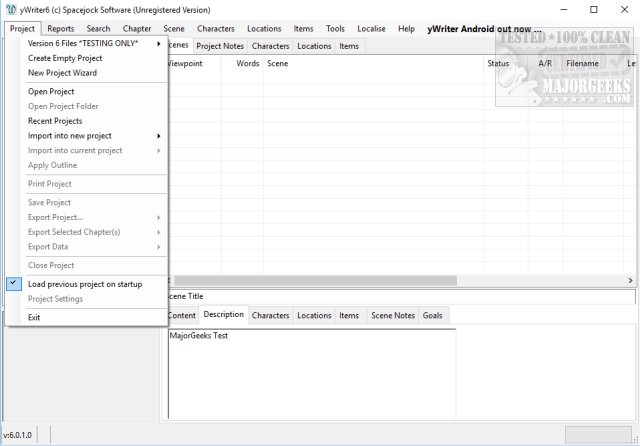Screen dimensions: 640x446
Task: Open the Help menu
Action: tap(406, 29)
